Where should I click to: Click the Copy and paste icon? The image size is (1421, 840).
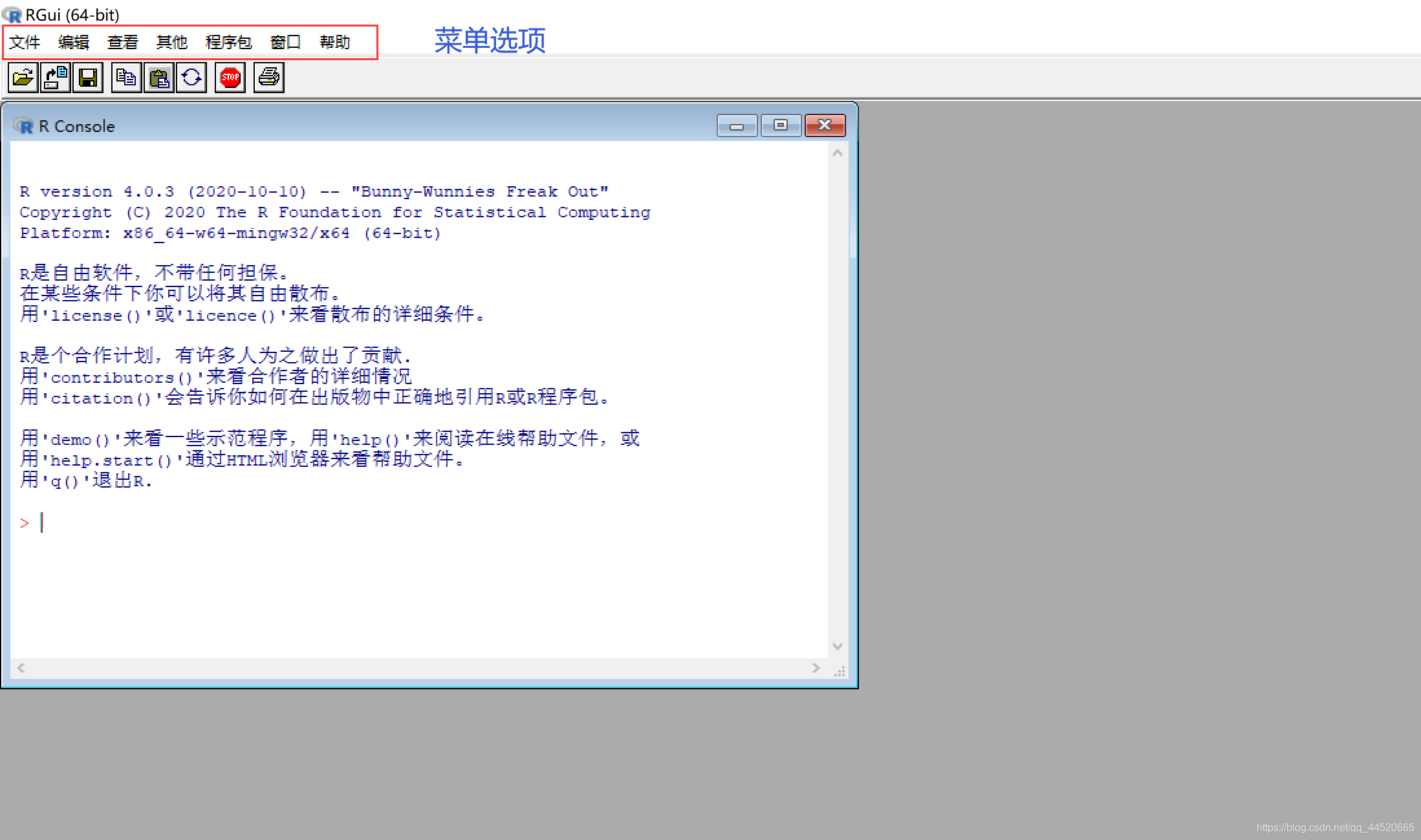(x=191, y=78)
